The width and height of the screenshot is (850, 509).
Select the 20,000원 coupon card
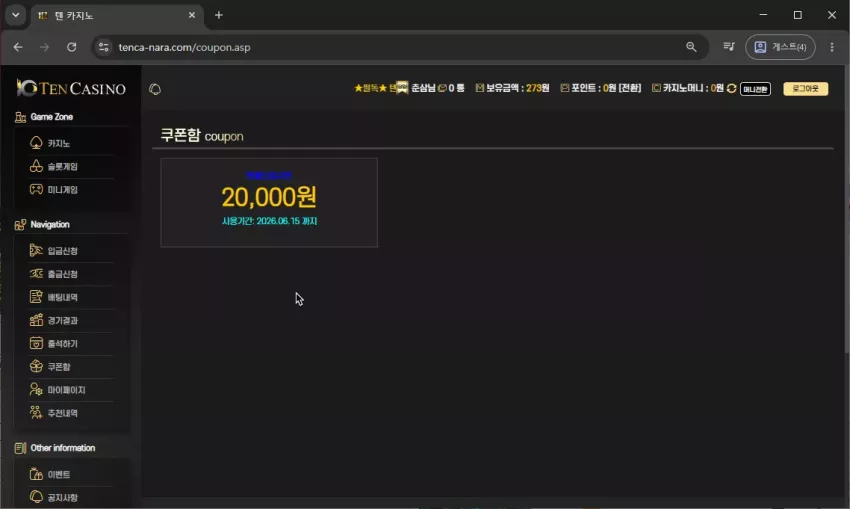(269, 203)
